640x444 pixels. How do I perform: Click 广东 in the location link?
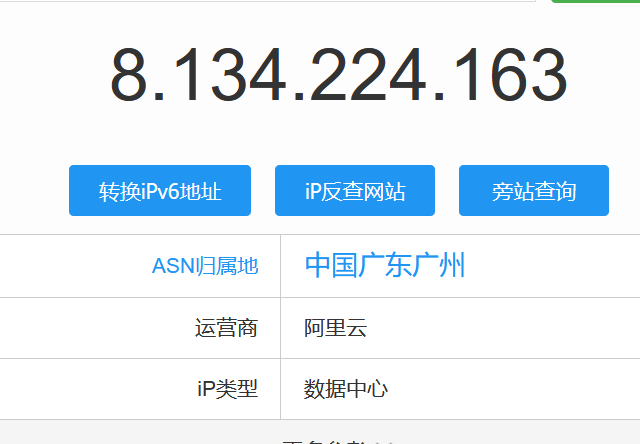click(385, 266)
